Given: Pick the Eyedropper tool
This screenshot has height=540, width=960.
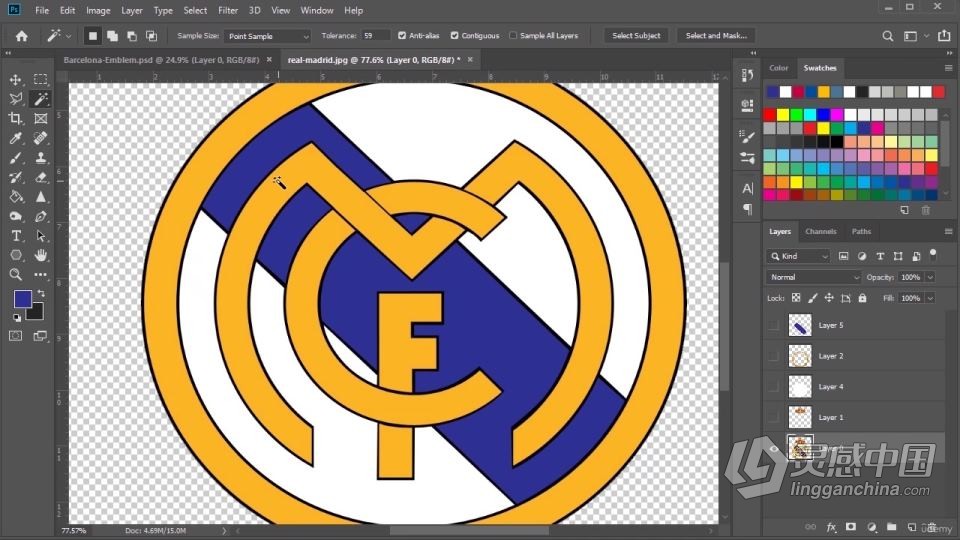Looking at the screenshot, I should click(15, 138).
